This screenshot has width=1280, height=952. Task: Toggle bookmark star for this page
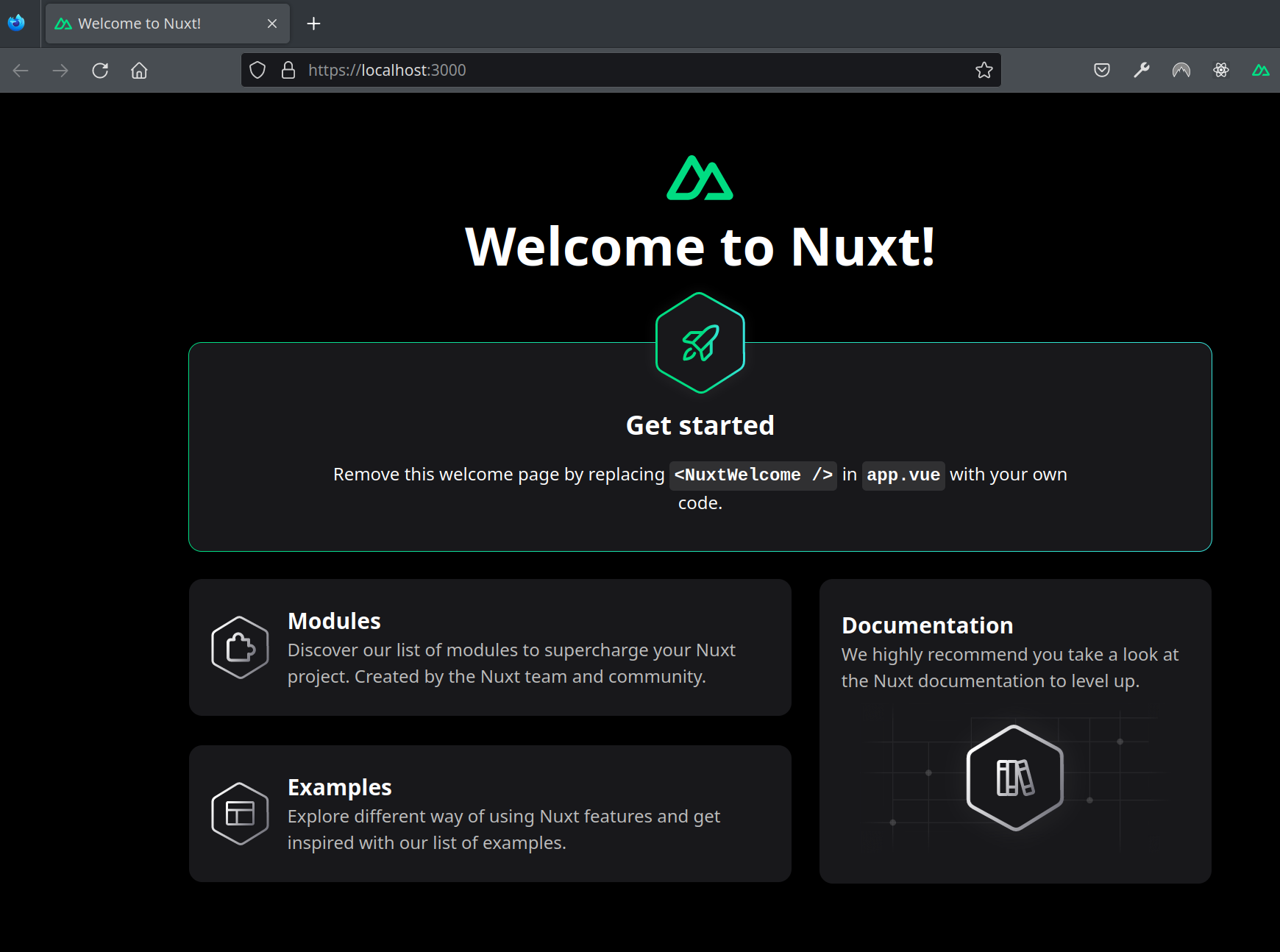click(x=984, y=70)
